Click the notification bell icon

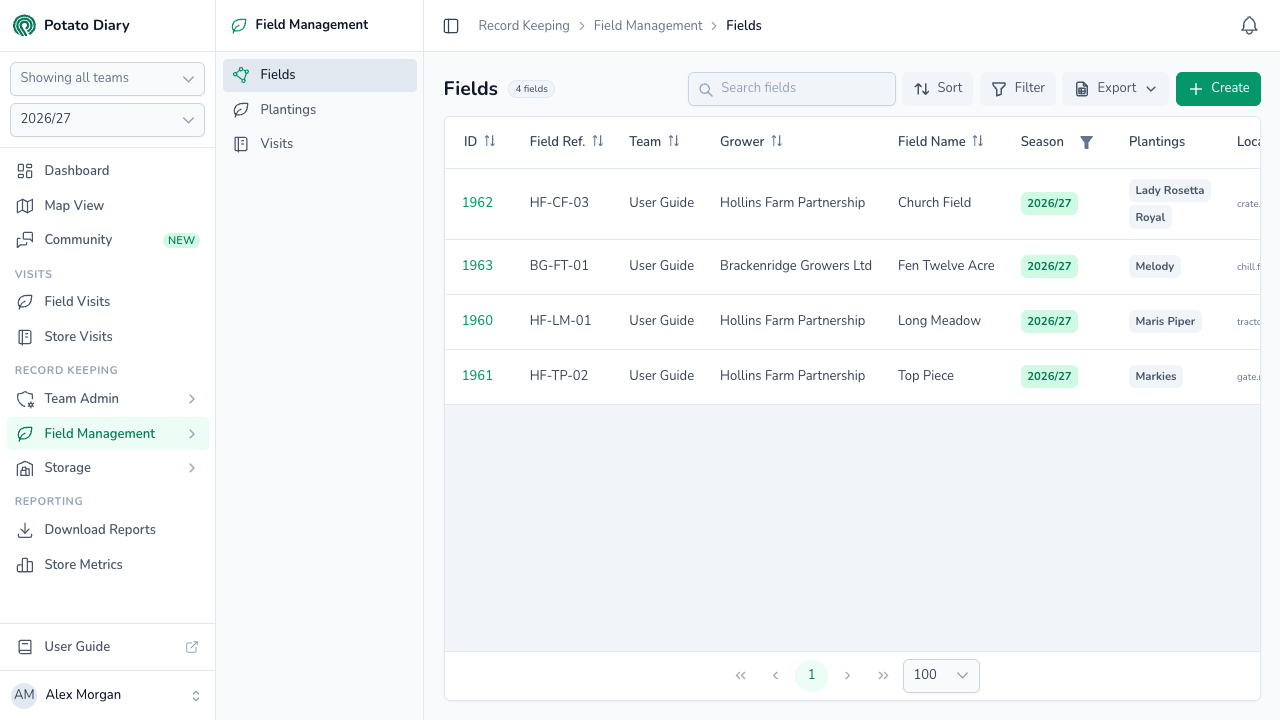(1249, 26)
